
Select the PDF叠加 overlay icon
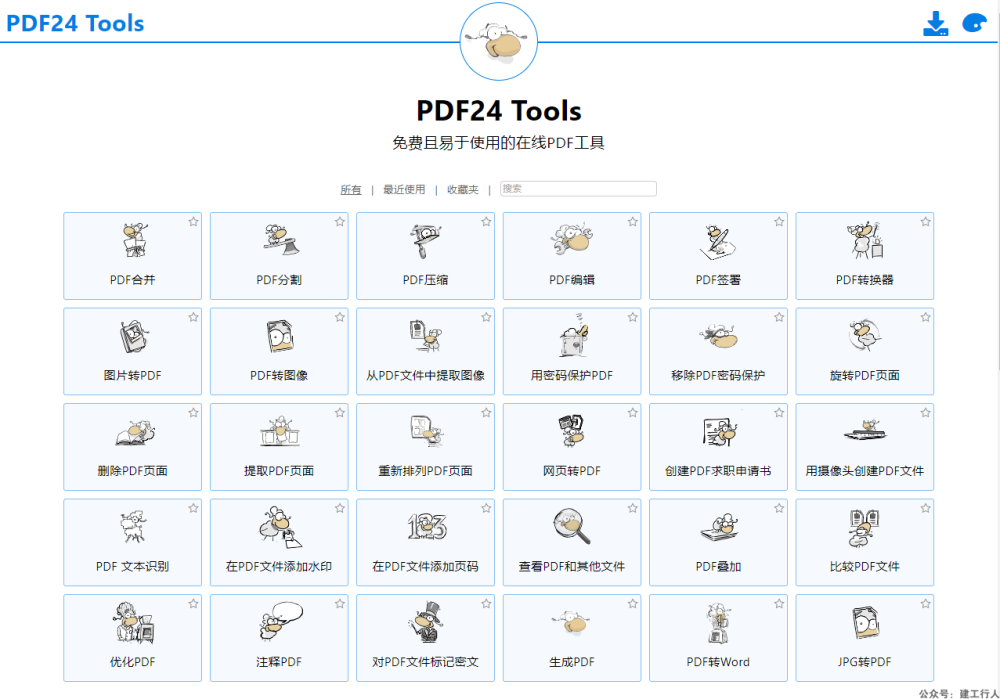click(719, 527)
